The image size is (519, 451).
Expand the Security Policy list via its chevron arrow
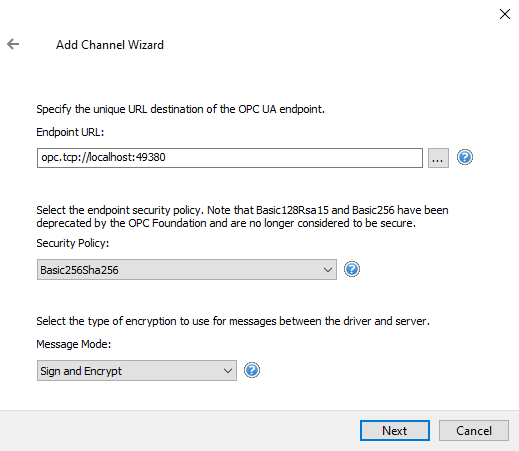[x=328, y=270]
